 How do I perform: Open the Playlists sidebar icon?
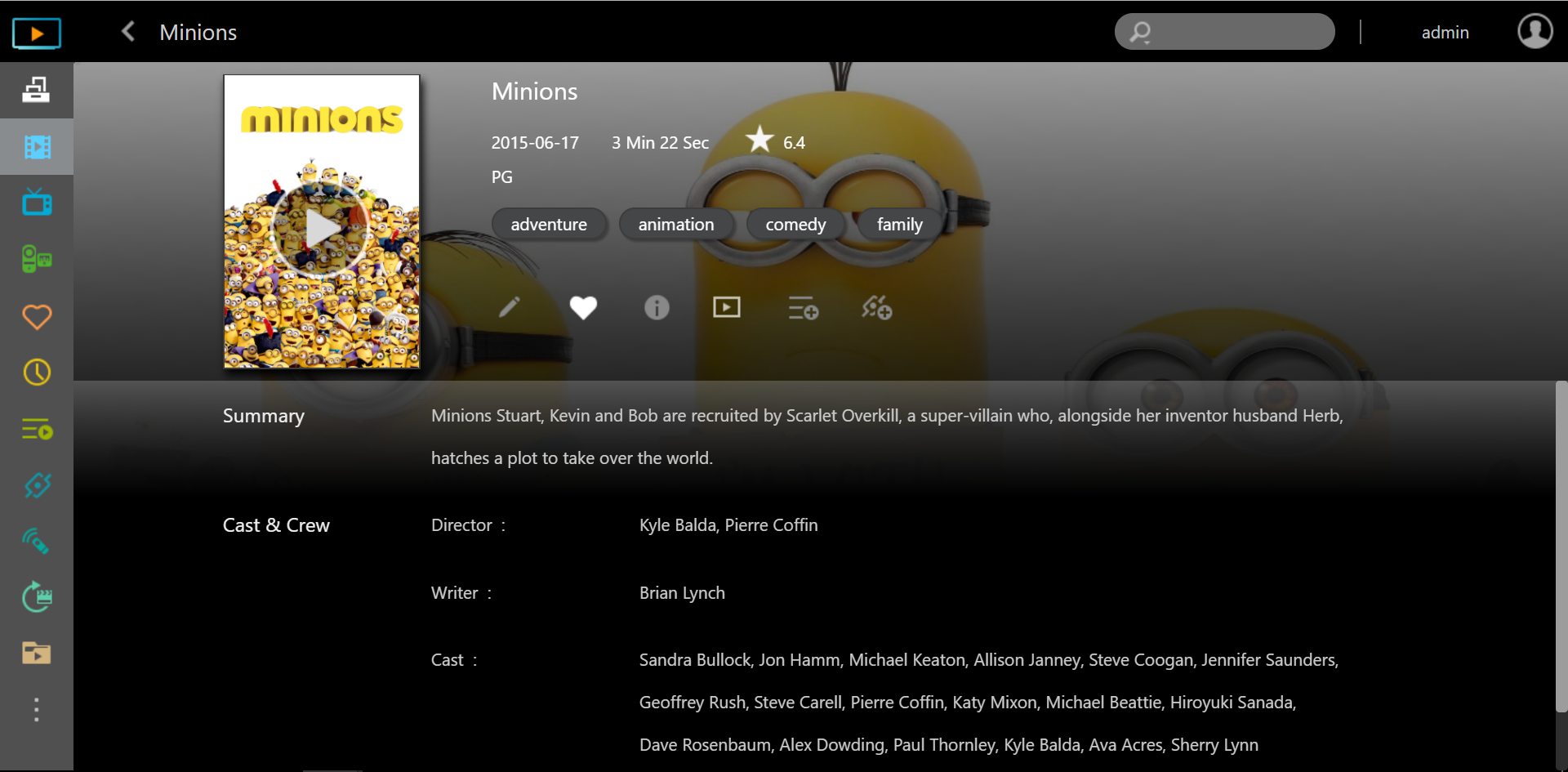pyautogui.click(x=37, y=429)
